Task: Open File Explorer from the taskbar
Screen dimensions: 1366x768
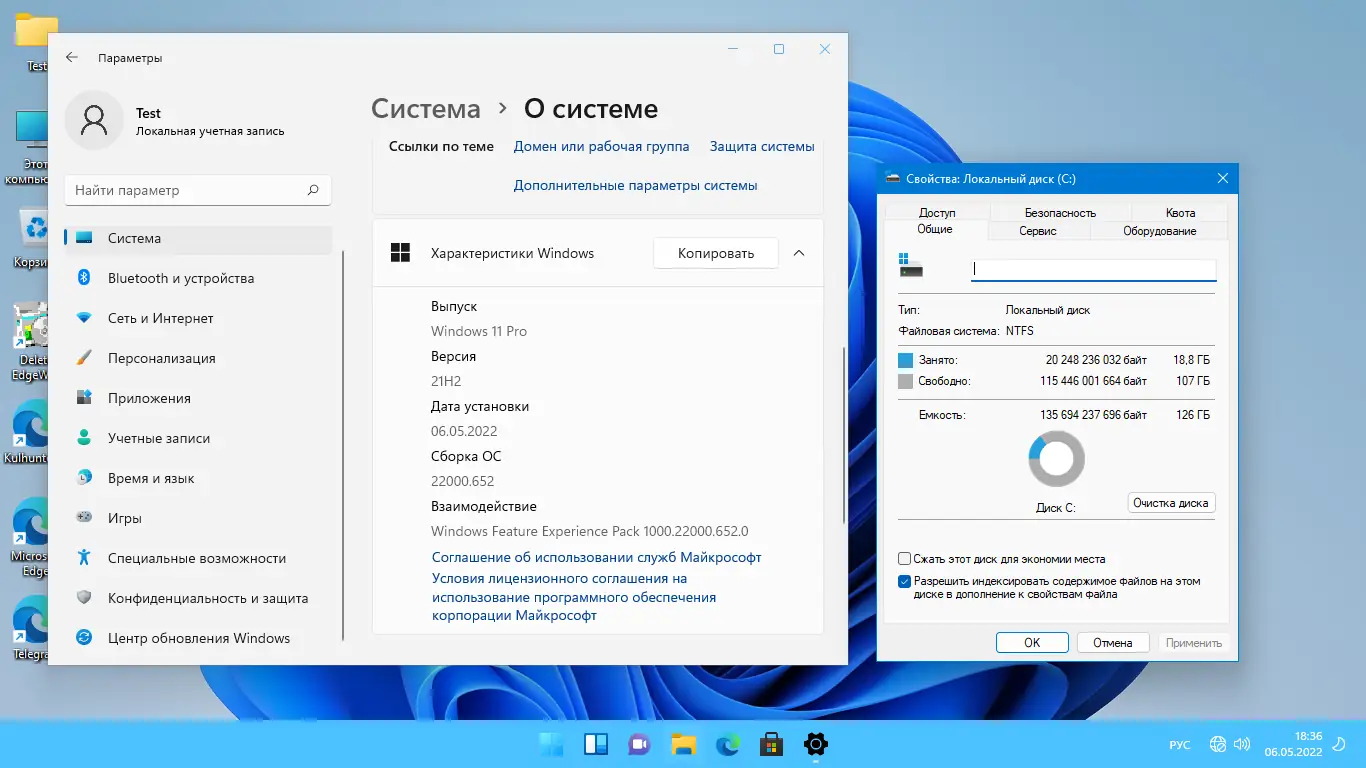Action: [683, 744]
